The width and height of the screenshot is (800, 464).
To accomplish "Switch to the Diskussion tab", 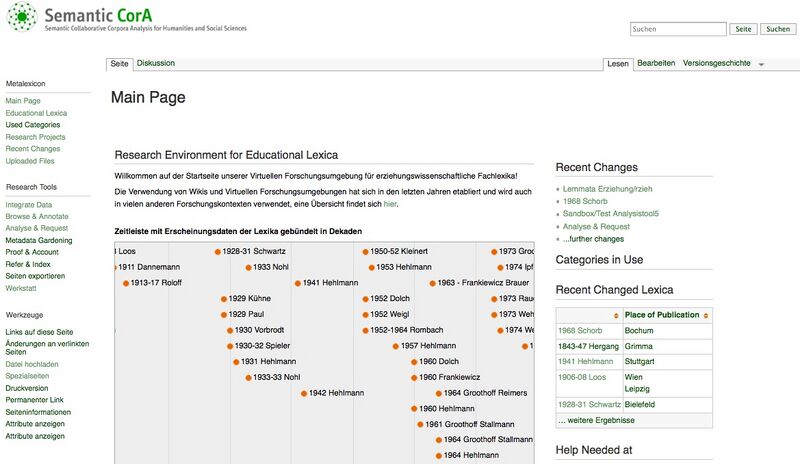I will click(155, 63).
